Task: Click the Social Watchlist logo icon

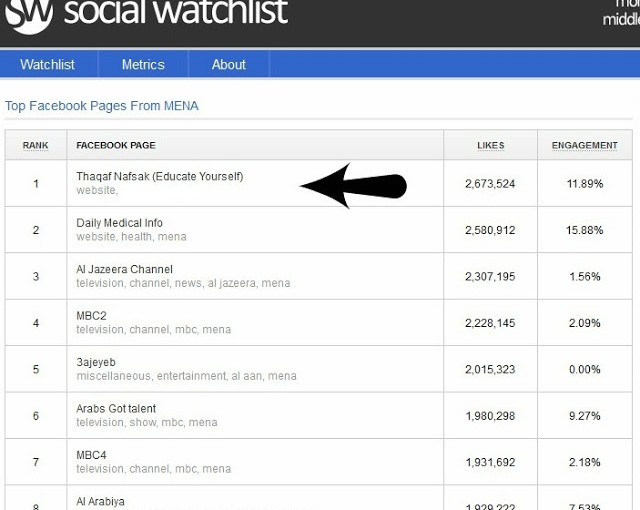Action: tap(29, 16)
